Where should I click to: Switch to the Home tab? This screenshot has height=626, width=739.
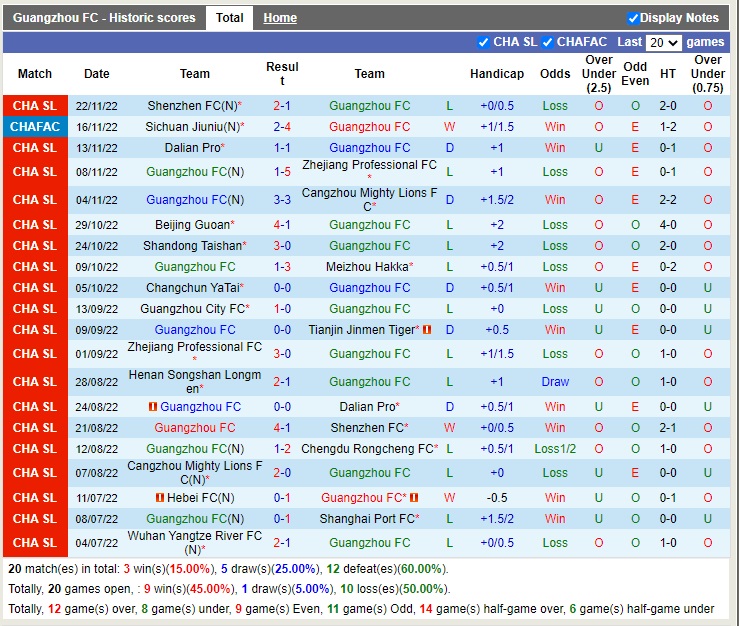pyautogui.click(x=280, y=18)
